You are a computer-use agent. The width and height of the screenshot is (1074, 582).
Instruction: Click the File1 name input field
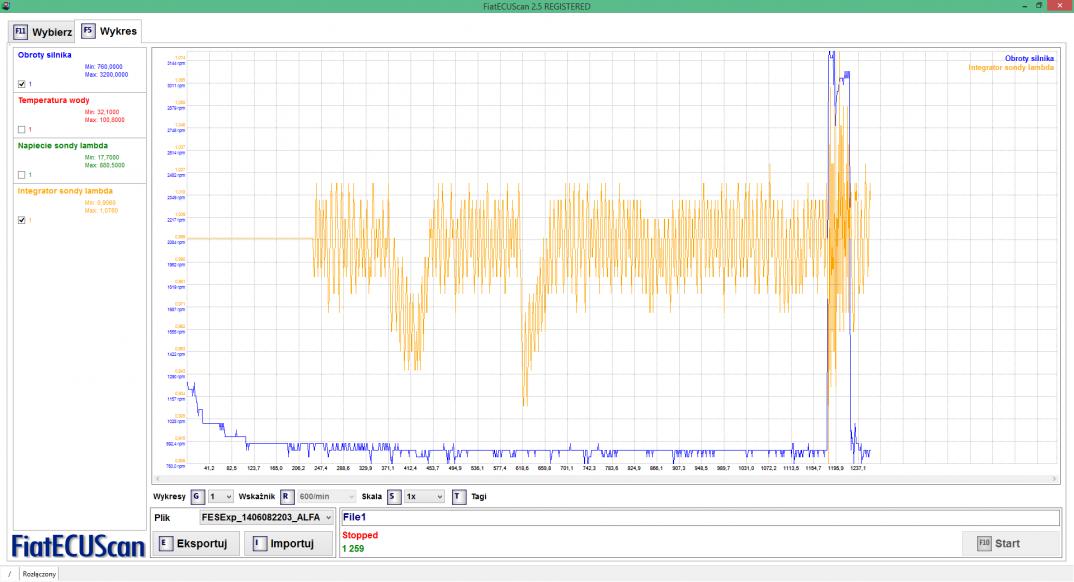click(699, 517)
